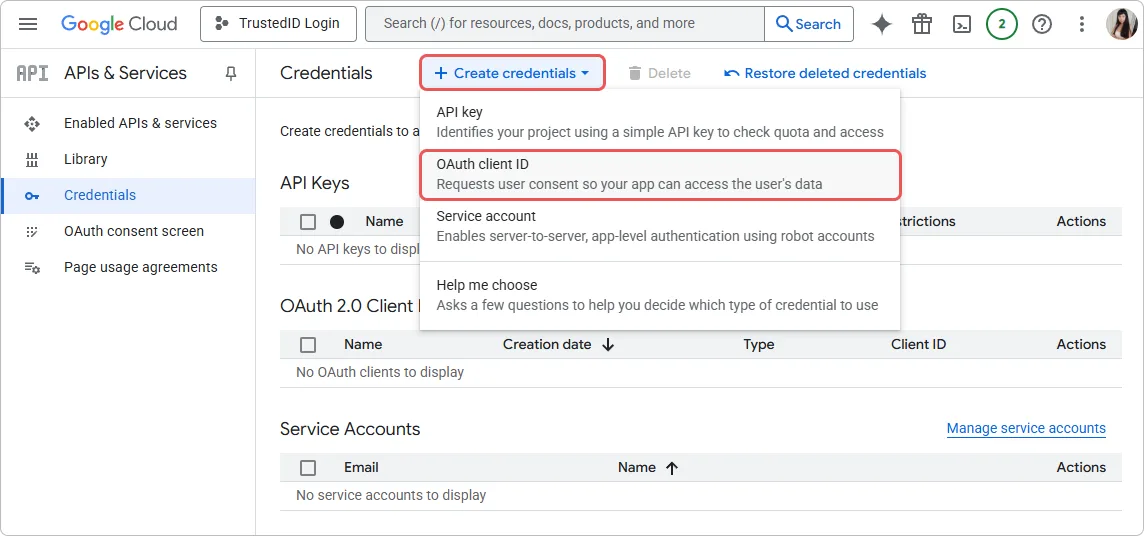The height and width of the screenshot is (536, 1144).
Task: Sort by Creation date column arrow
Action: click(608, 345)
